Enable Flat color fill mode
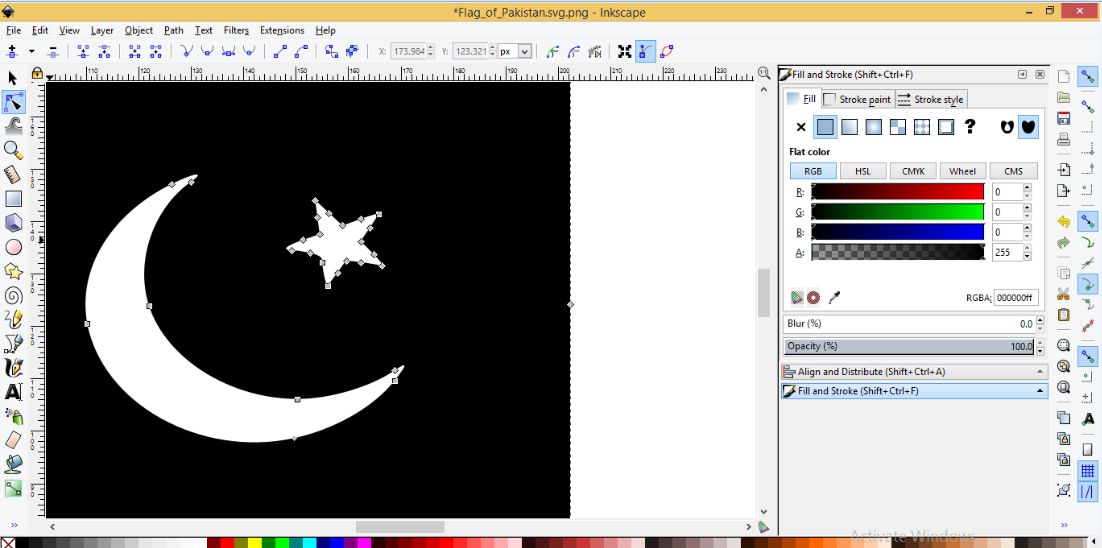The width and height of the screenshot is (1102, 548). pyautogui.click(x=825, y=127)
